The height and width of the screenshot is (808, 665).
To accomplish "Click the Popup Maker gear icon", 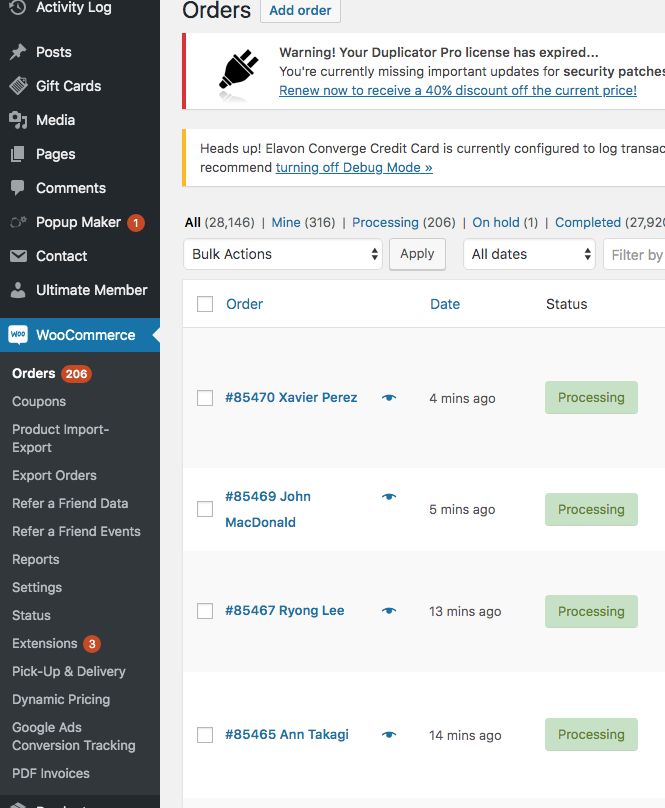I will coord(18,222).
